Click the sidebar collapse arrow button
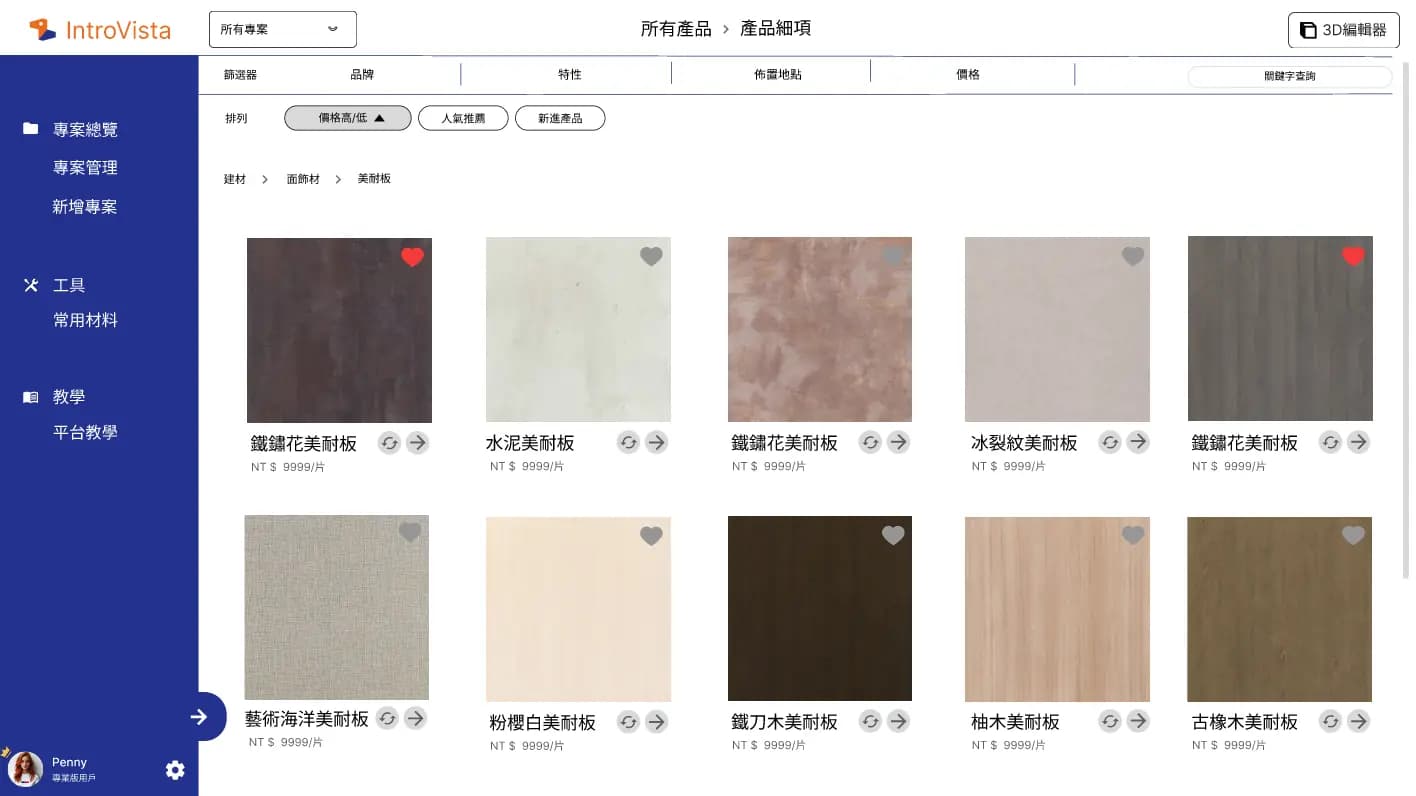The height and width of the screenshot is (796, 1416). coord(200,717)
